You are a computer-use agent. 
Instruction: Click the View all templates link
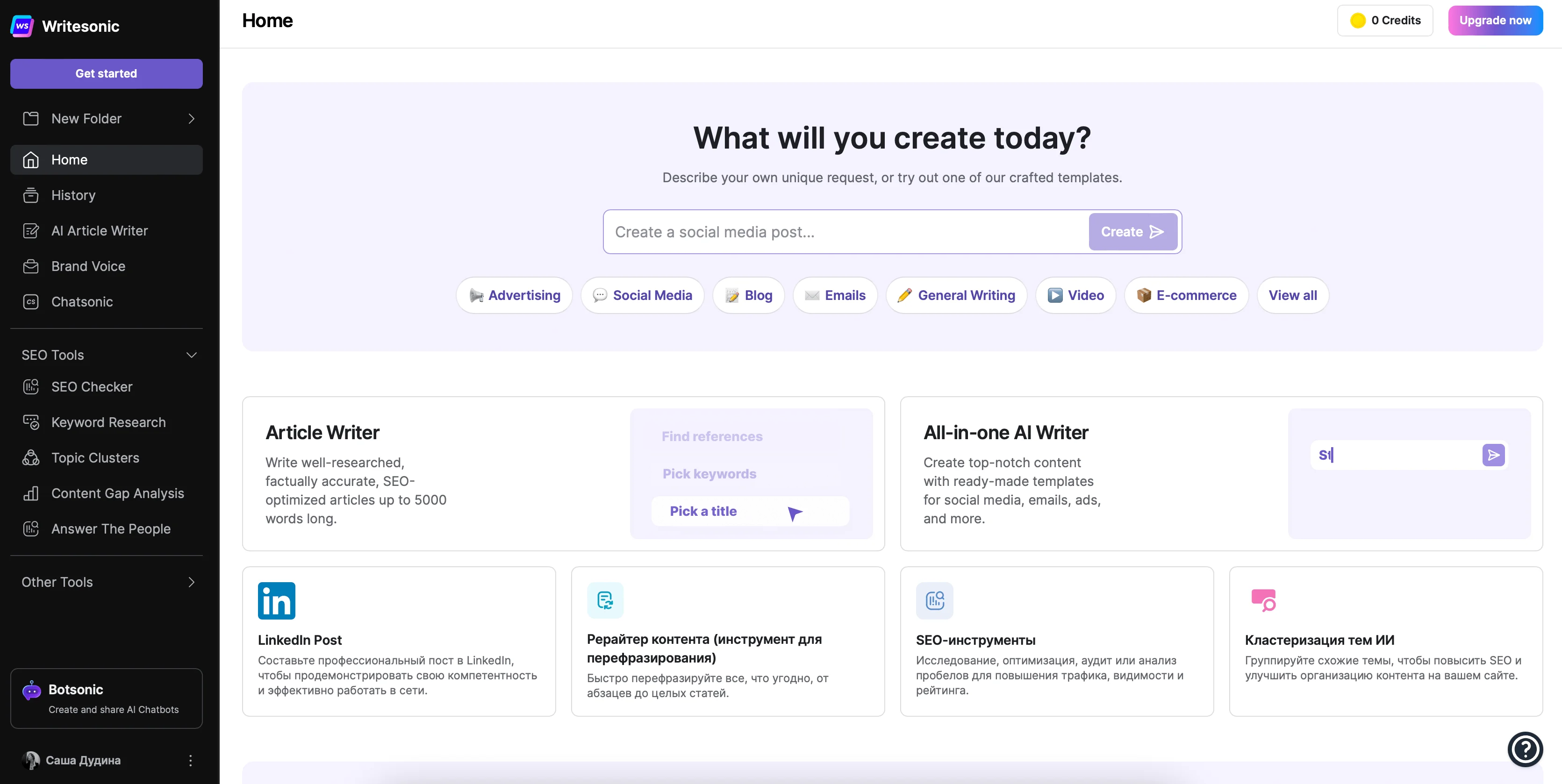1292,295
